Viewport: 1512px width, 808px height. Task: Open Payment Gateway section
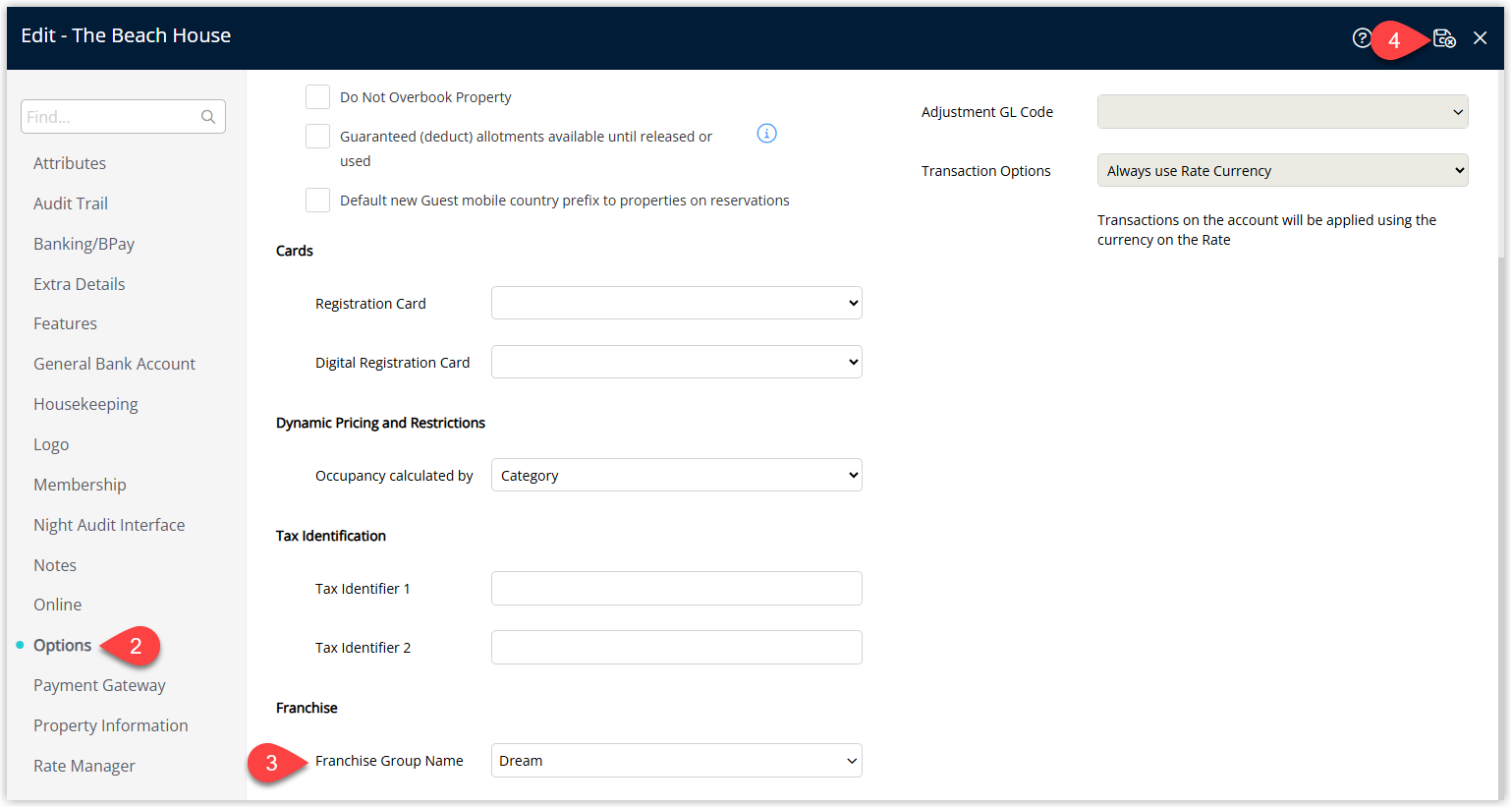(x=99, y=685)
